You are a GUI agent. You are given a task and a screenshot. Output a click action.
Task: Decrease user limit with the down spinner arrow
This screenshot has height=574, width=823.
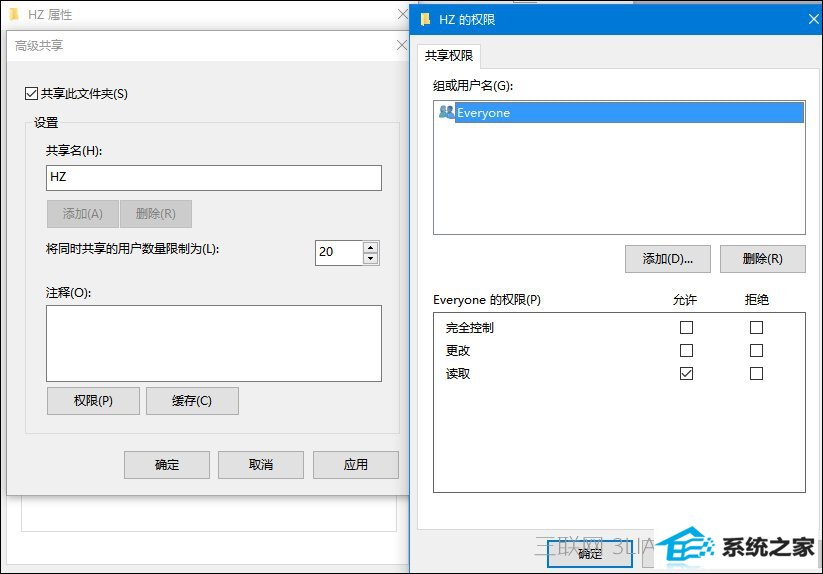tap(371, 259)
